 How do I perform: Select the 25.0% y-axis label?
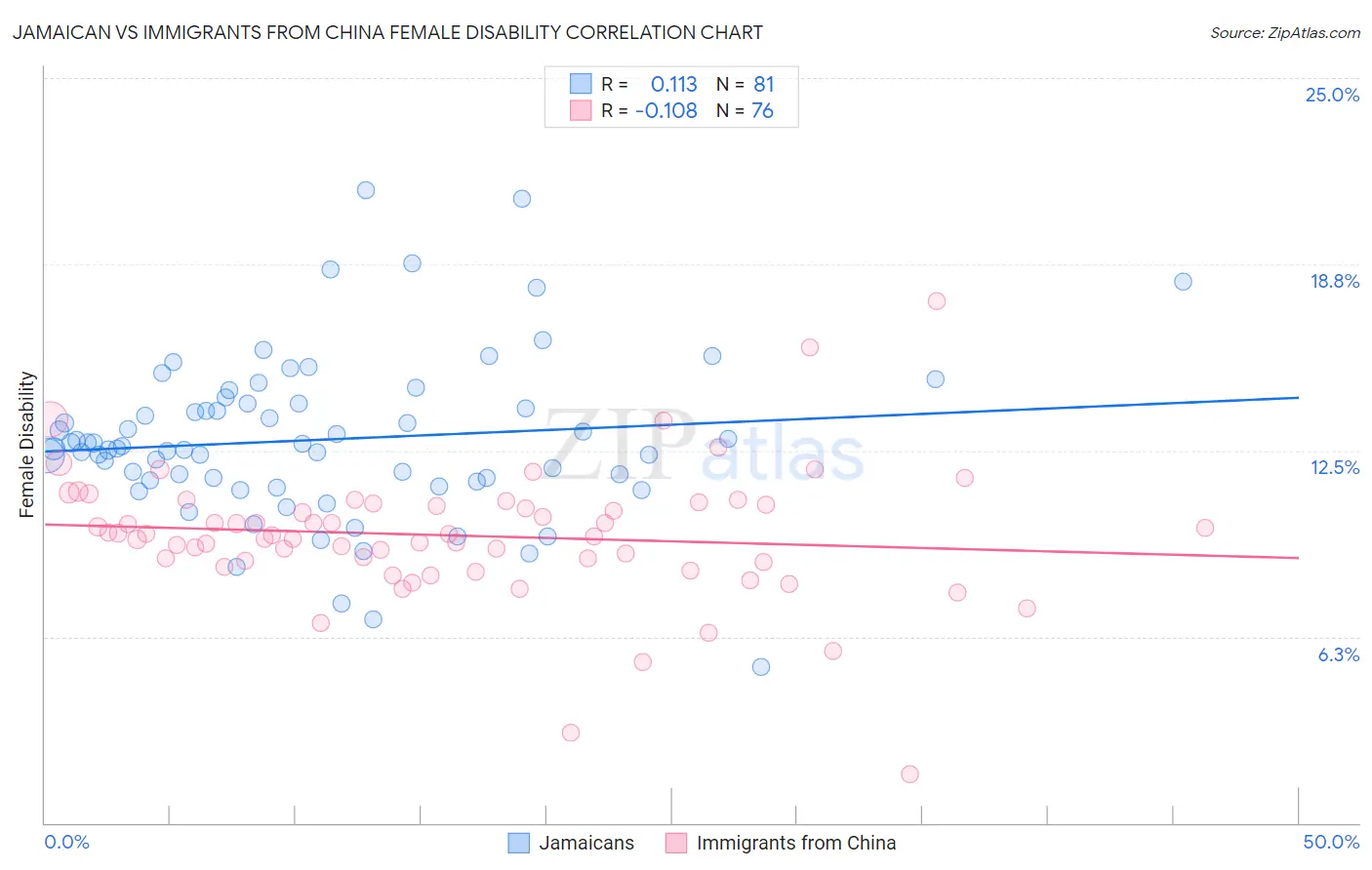pyautogui.click(x=1332, y=95)
